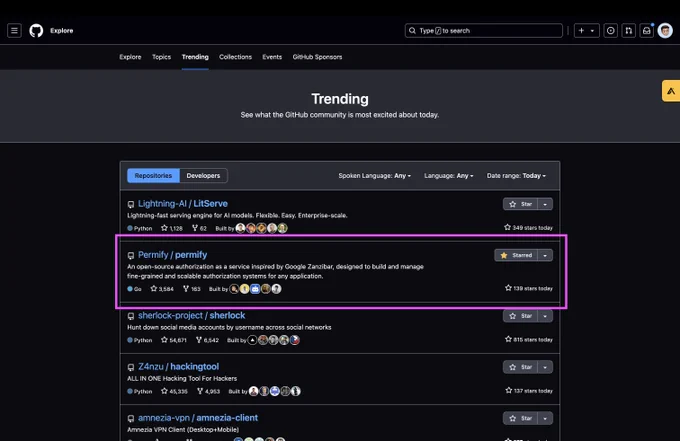Open the Permify / permify repository link
Viewport: 680px width, 441px height.
[173, 255]
